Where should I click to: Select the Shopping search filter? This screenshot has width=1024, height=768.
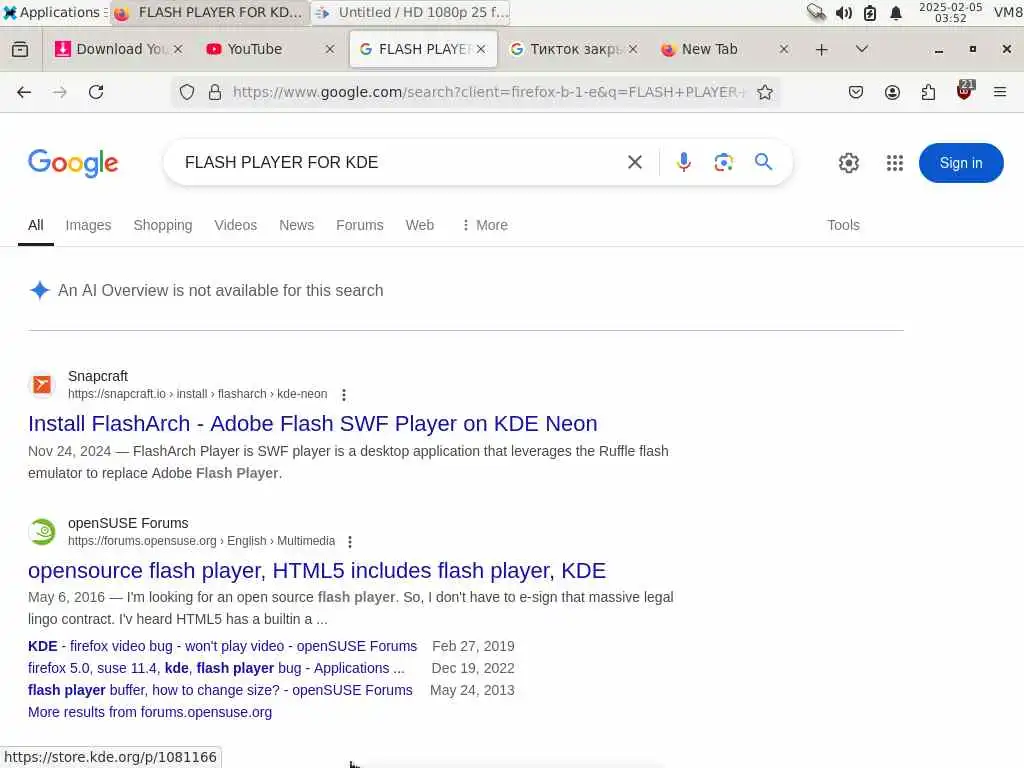pyautogui.click(x=163, y=225)
